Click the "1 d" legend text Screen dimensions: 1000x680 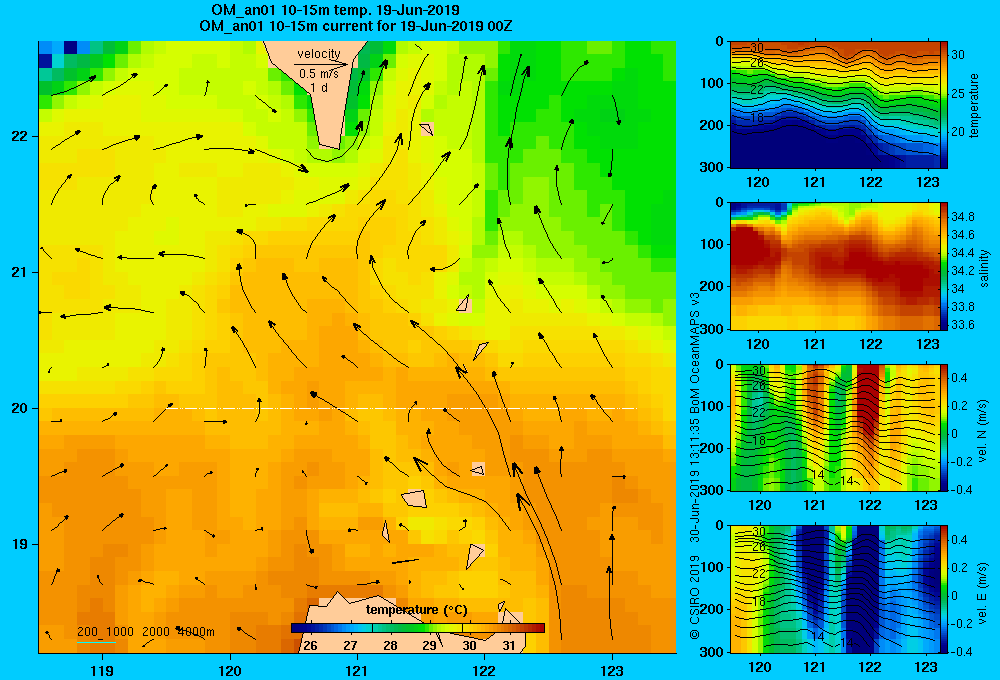pos(319,87)
